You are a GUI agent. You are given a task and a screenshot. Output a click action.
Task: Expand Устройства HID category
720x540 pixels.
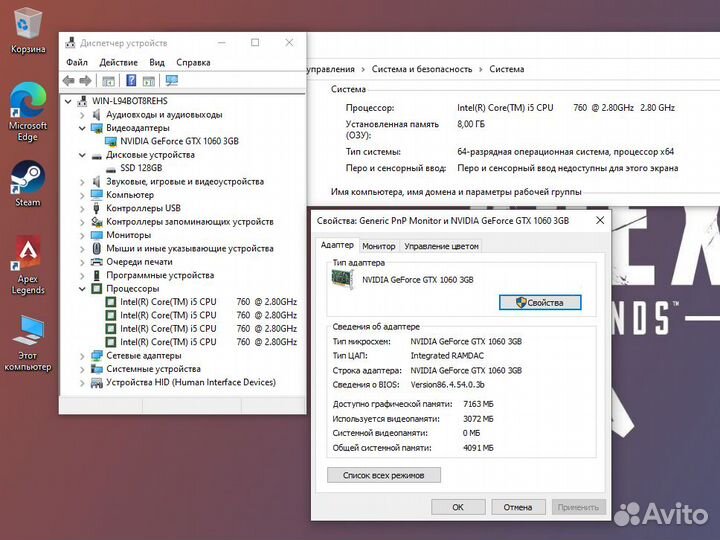point(82,382)
